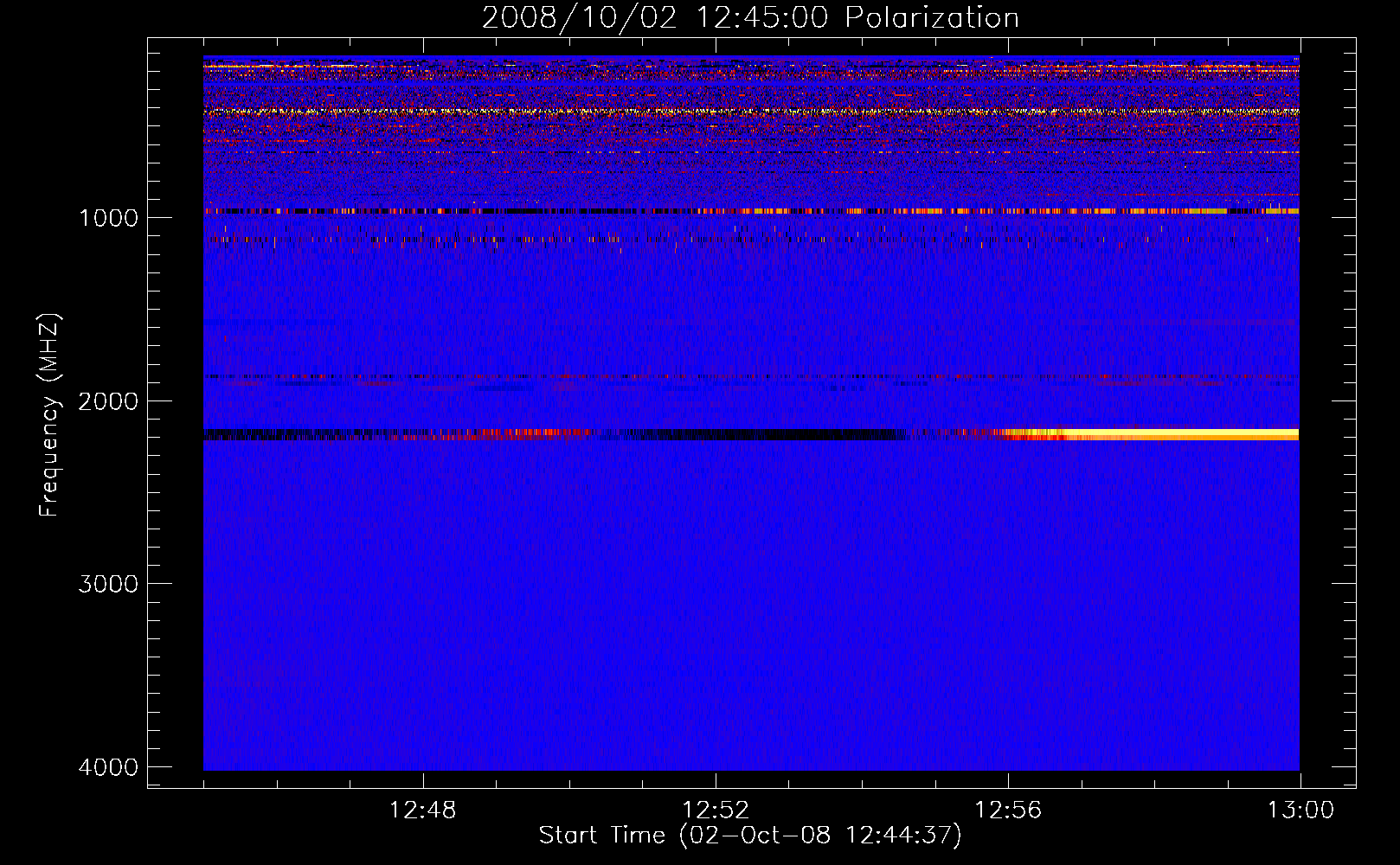
Task: Click the 'Start Time (02-Oct-08 12:44:37)' axis title
Action: tap(750, 836)
